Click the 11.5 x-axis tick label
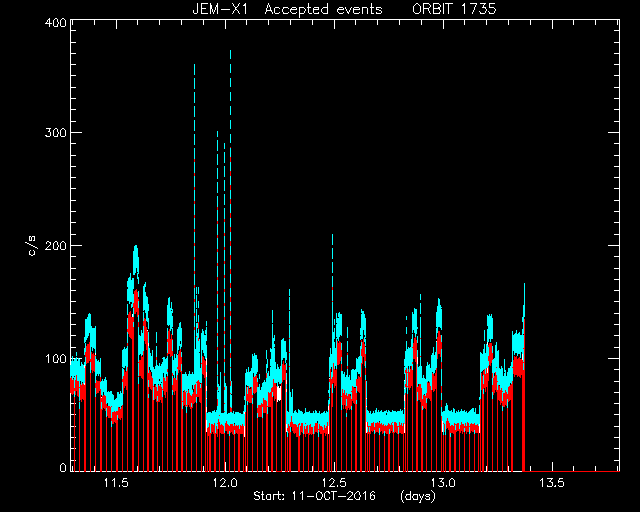This screenshot has width=640, height=512. point(116,483)
